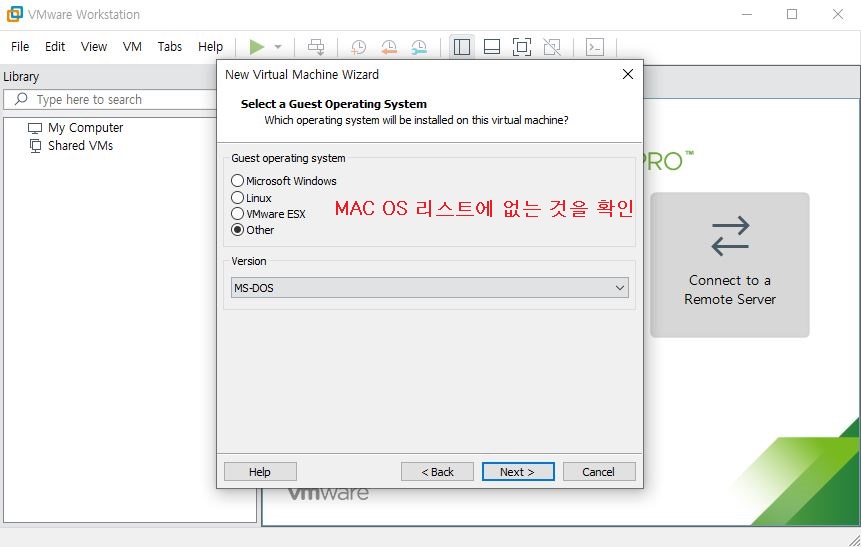Open the Tabs menu
This screenshot has width=861, height=547.
tap(170, 47)
